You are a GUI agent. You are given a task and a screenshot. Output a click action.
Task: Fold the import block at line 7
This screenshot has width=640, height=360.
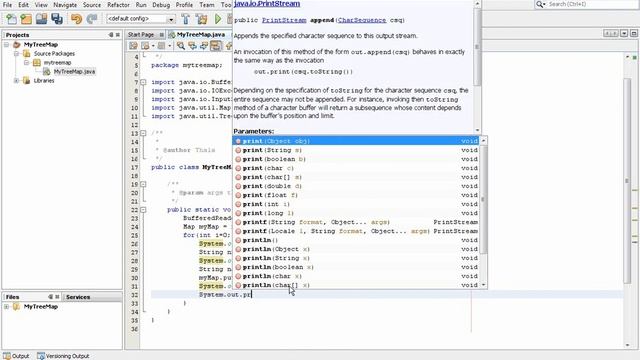click(x=143, y=82)
